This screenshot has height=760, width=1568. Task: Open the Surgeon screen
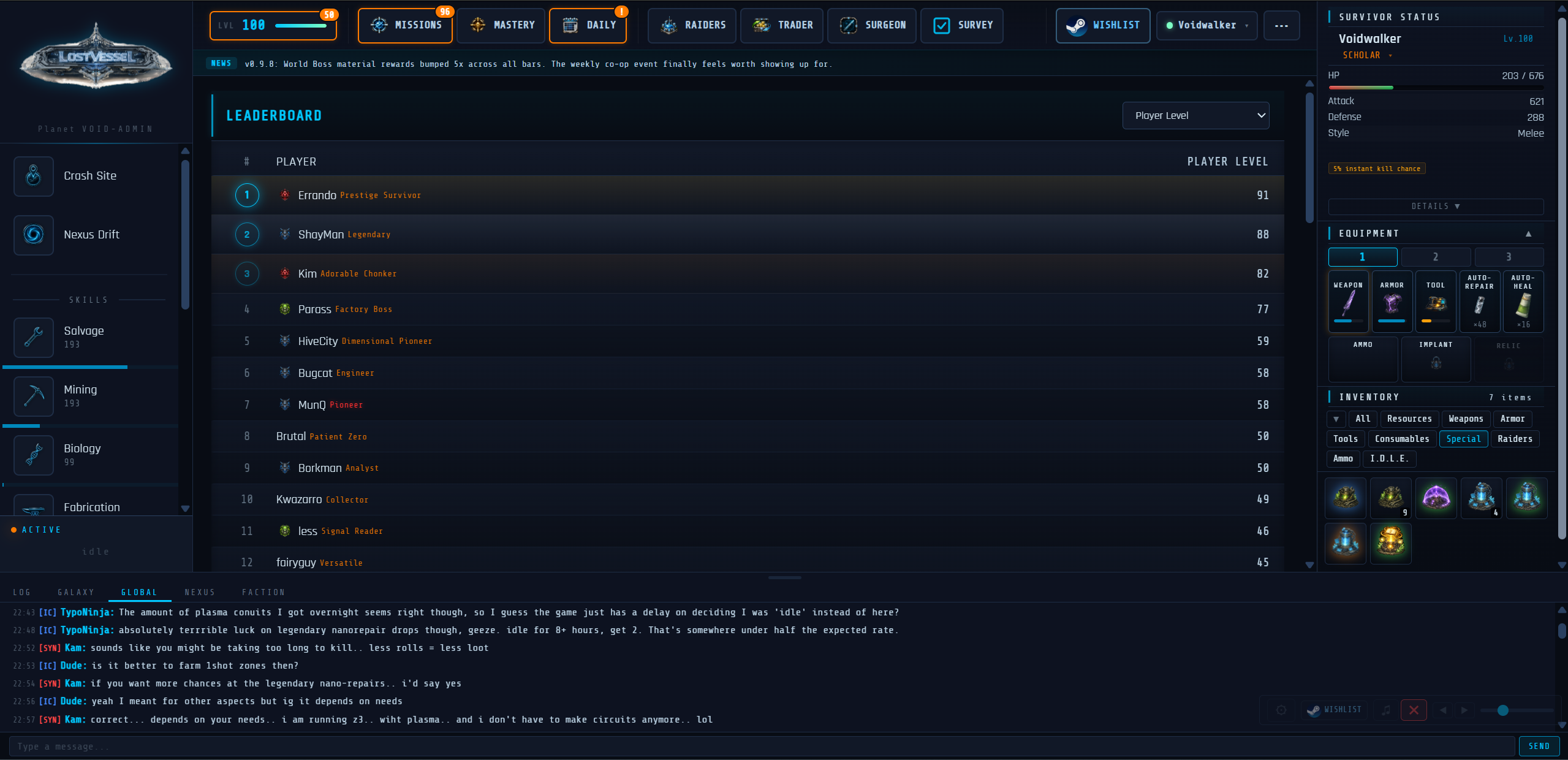(872, 26)
